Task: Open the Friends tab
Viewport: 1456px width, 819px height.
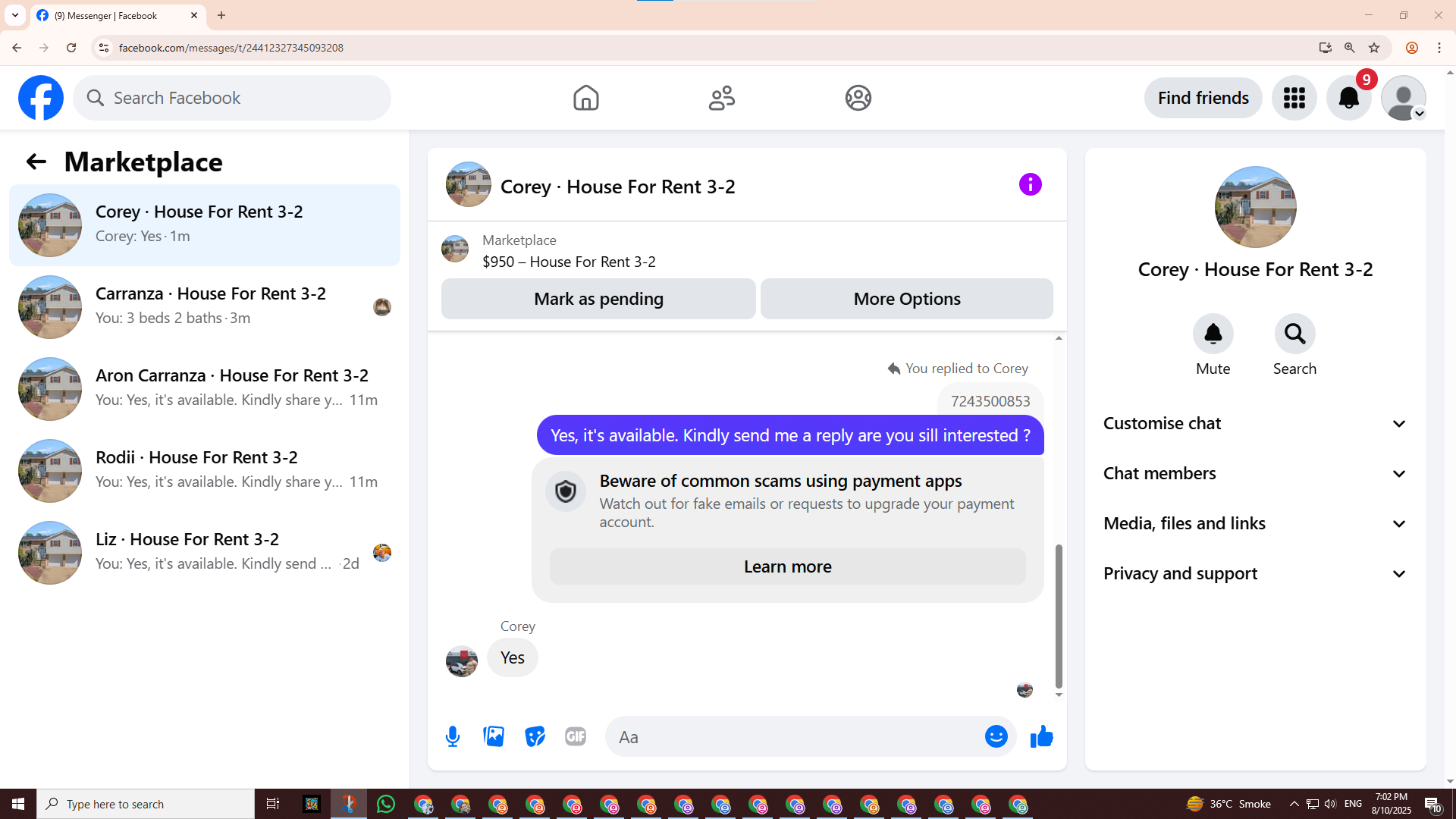Action: pyautogui.click(x=721, y=98)
